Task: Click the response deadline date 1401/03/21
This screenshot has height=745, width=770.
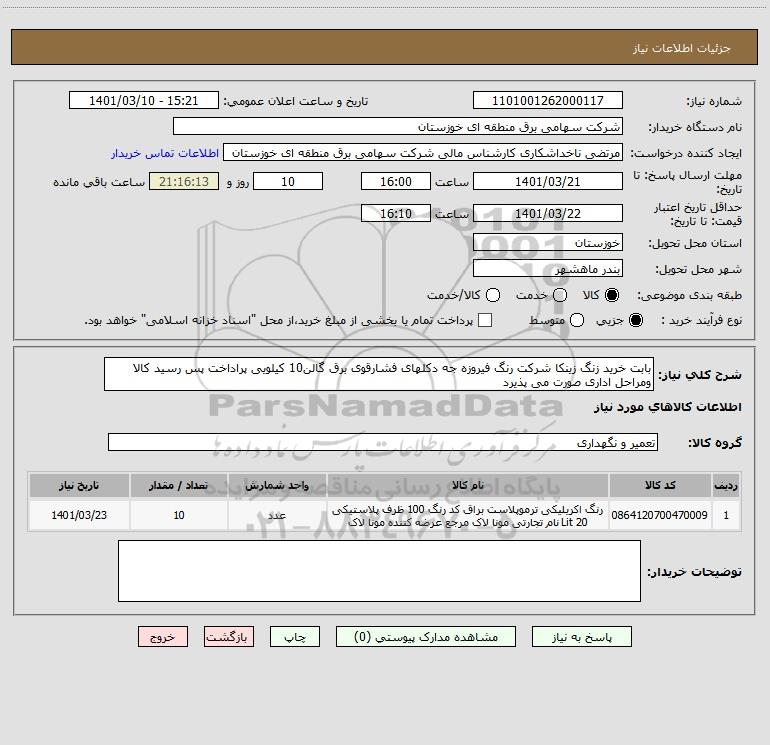Action: [548, 181]
